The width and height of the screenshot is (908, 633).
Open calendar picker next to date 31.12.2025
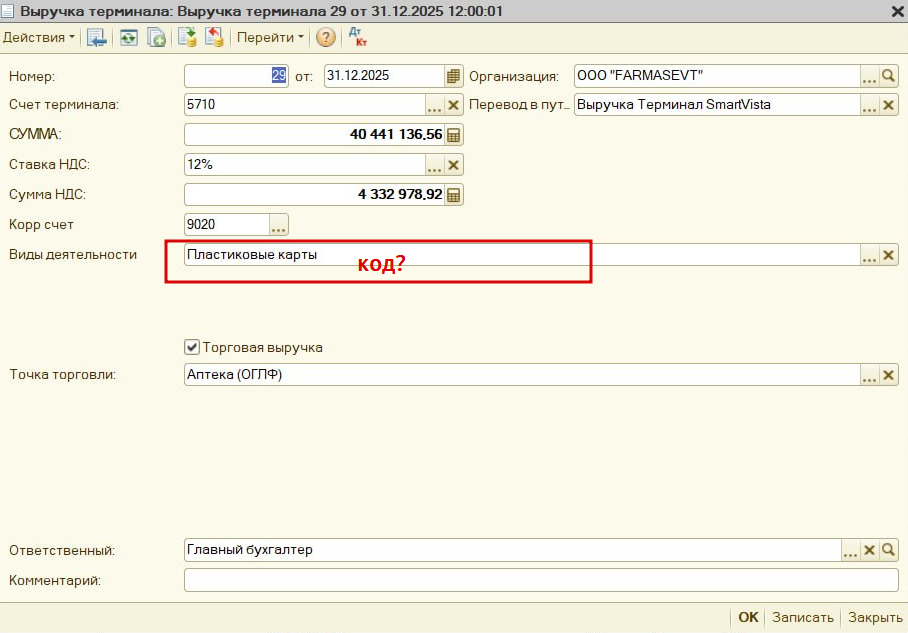(453, 76)
